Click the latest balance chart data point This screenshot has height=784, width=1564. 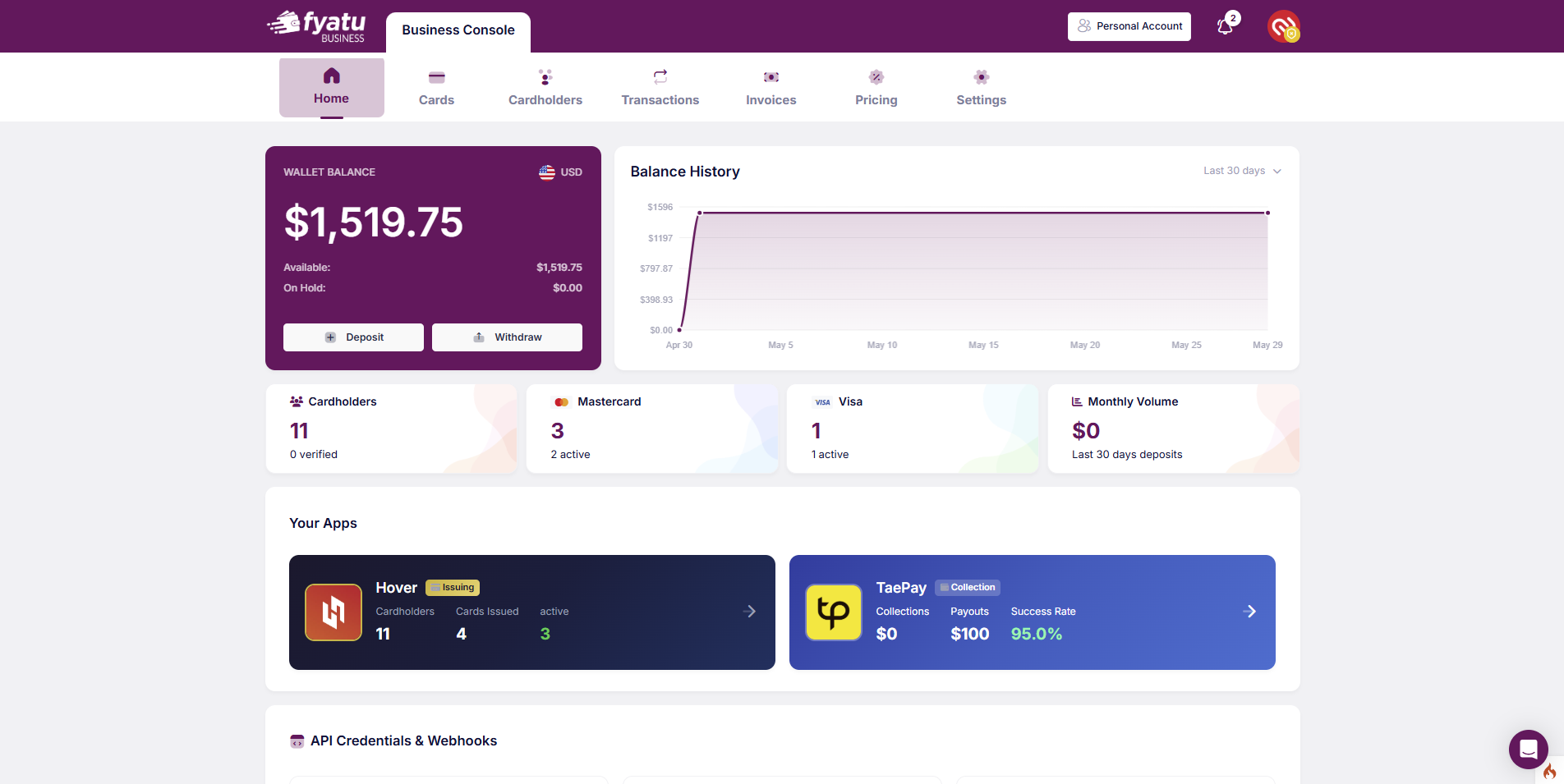[x=1267, y=213]
